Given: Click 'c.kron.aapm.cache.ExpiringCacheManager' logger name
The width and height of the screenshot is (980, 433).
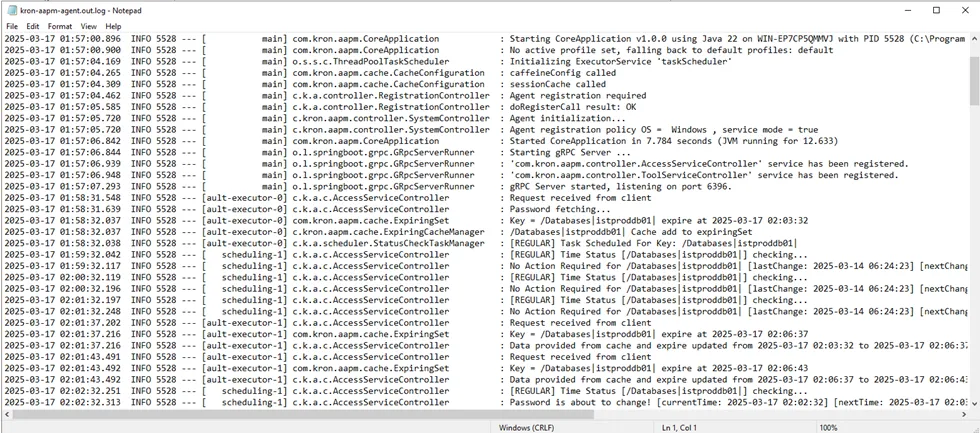Looking at the screenshot, I should [x=388, y=231].
